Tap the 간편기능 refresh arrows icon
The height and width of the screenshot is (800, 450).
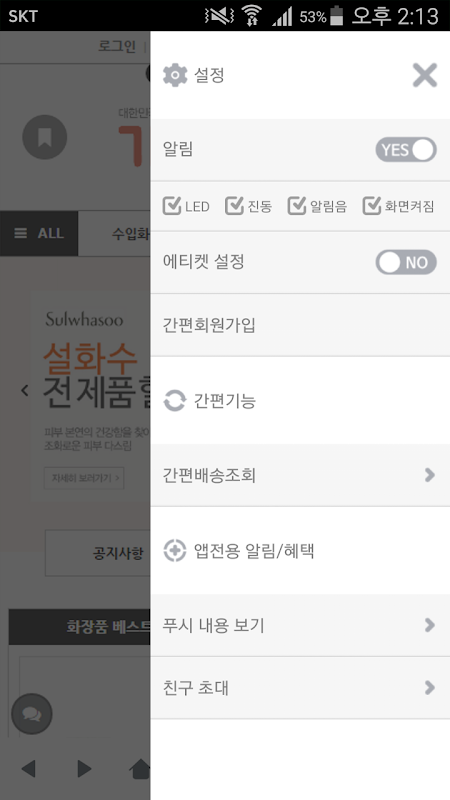(x=174, y=401)
